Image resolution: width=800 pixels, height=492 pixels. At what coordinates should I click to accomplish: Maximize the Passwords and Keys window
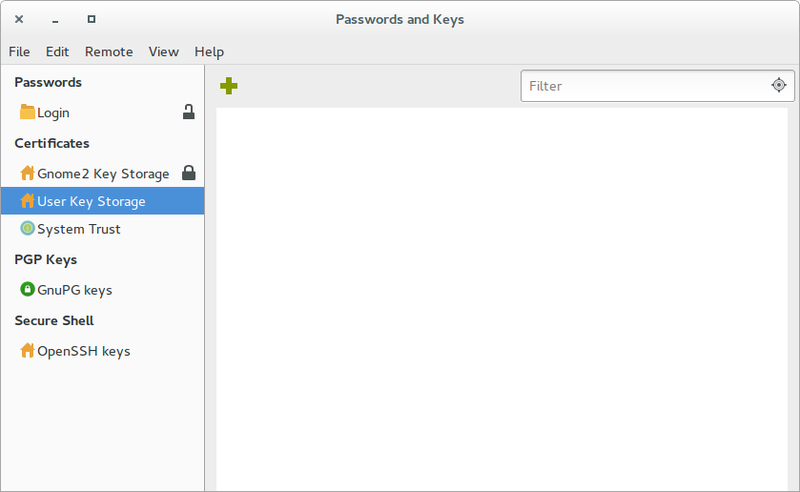91,19
